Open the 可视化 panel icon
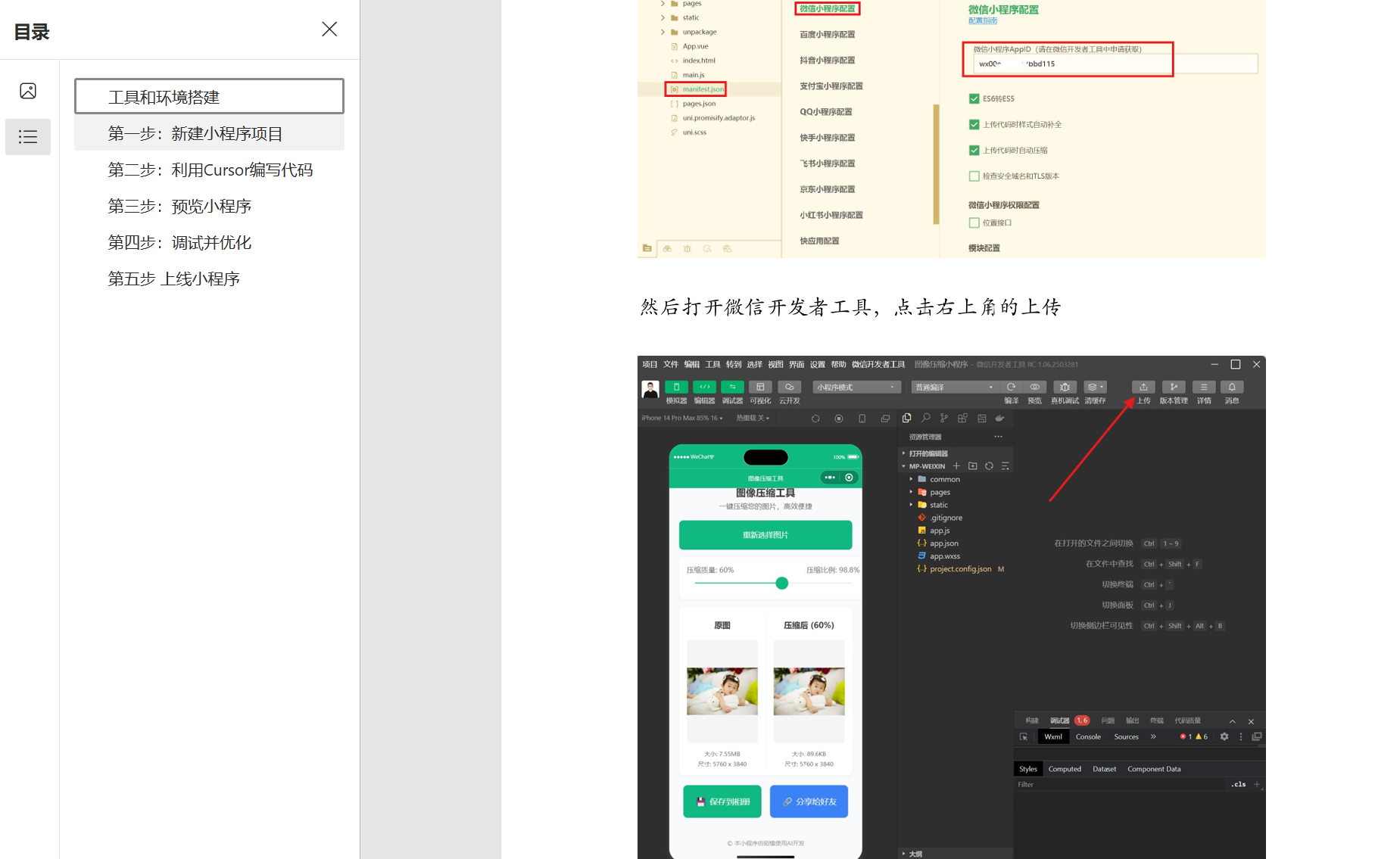The image size is (1400, 859). [x=760, y=387]
